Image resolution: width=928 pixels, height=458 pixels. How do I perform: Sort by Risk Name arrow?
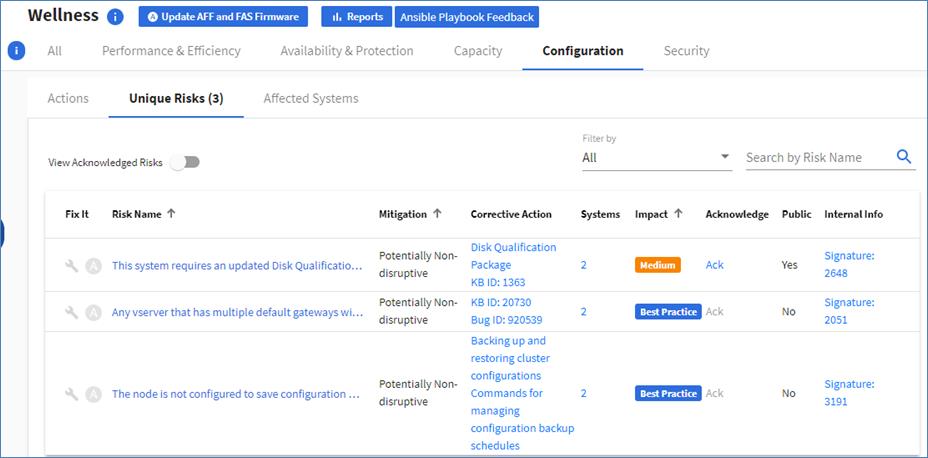pos(171,214)
